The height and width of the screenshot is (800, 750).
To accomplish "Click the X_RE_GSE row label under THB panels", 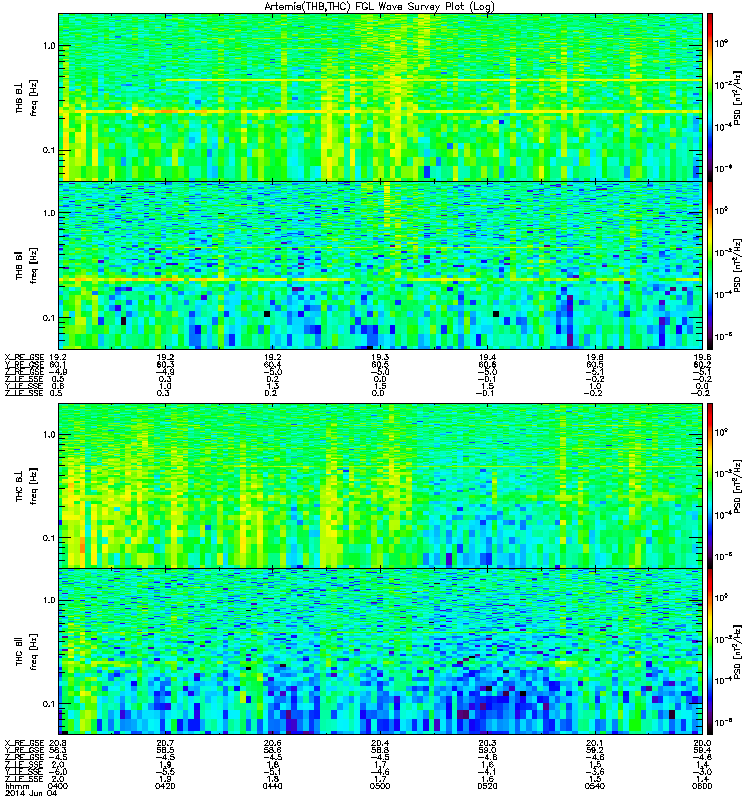I will [24, 358].
